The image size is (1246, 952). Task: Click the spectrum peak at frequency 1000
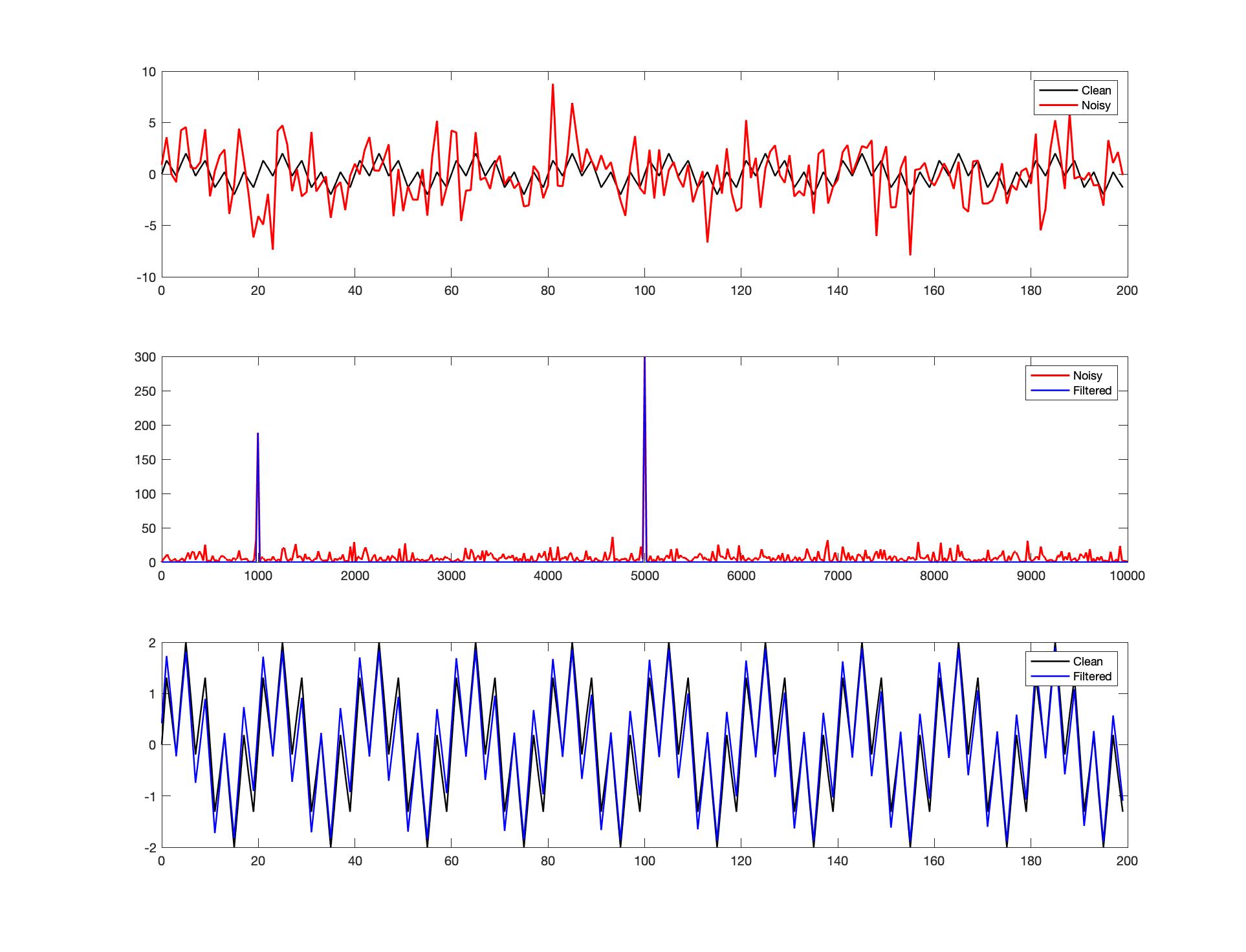[x=258, y=434]
